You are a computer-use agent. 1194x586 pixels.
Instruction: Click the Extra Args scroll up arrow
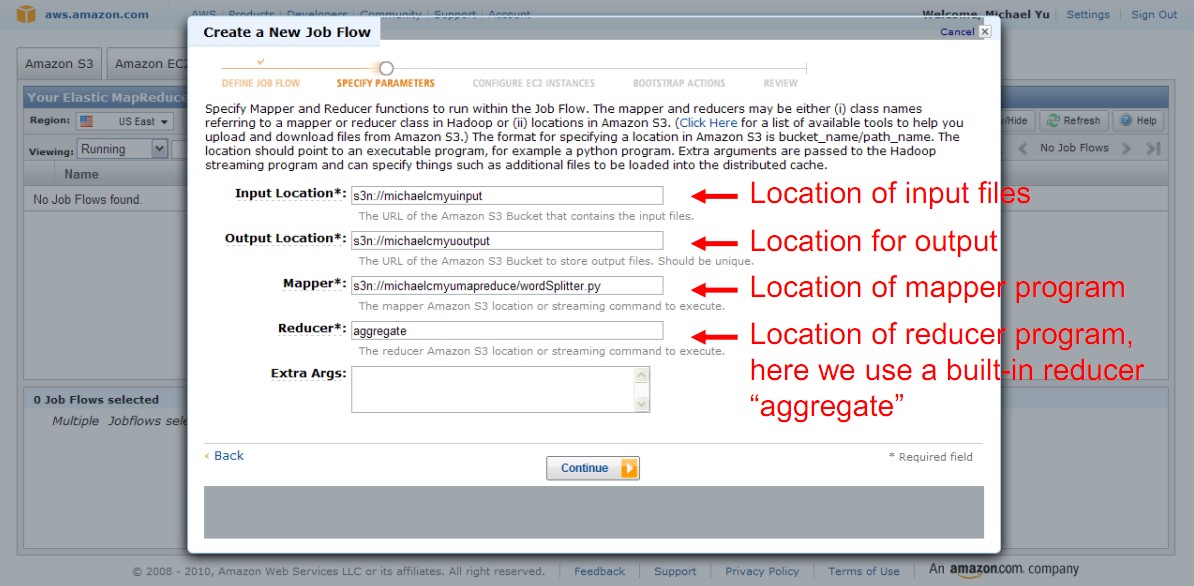(x=642, y=374)
